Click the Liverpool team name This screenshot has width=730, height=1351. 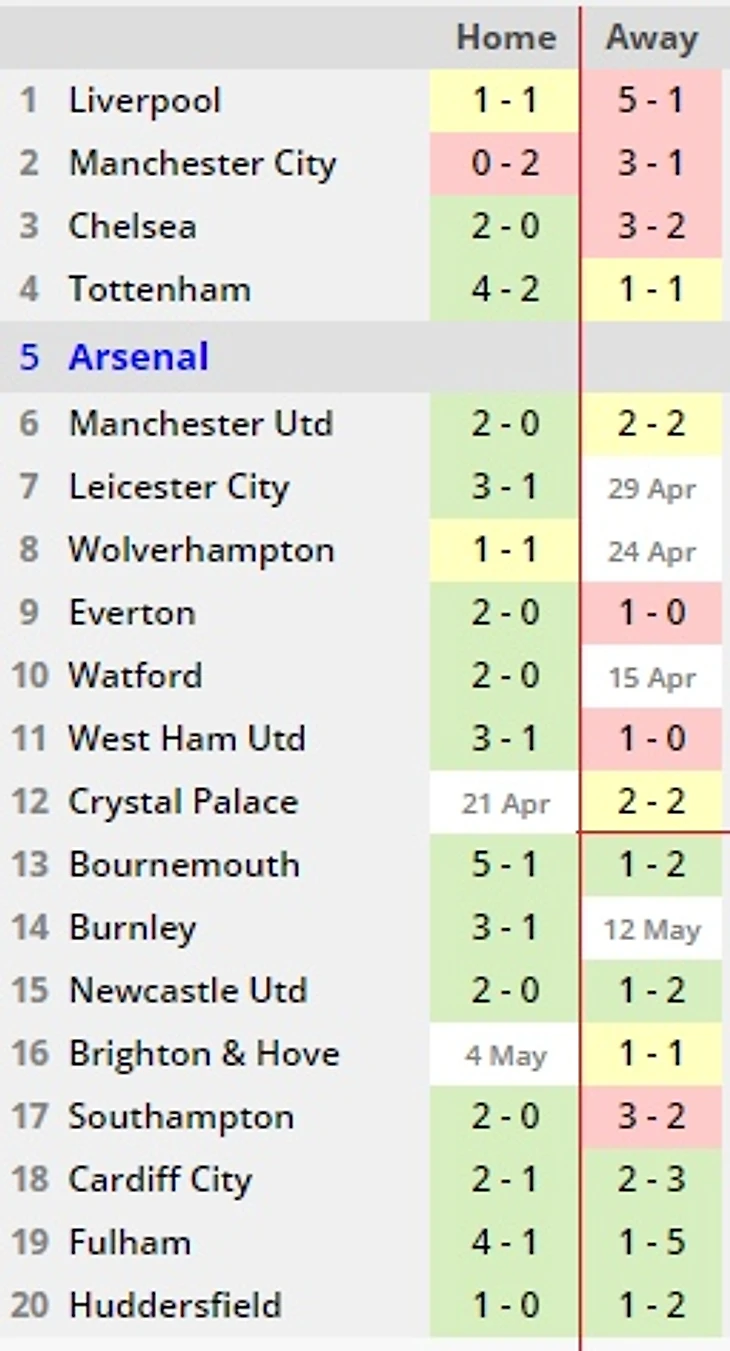144,101
